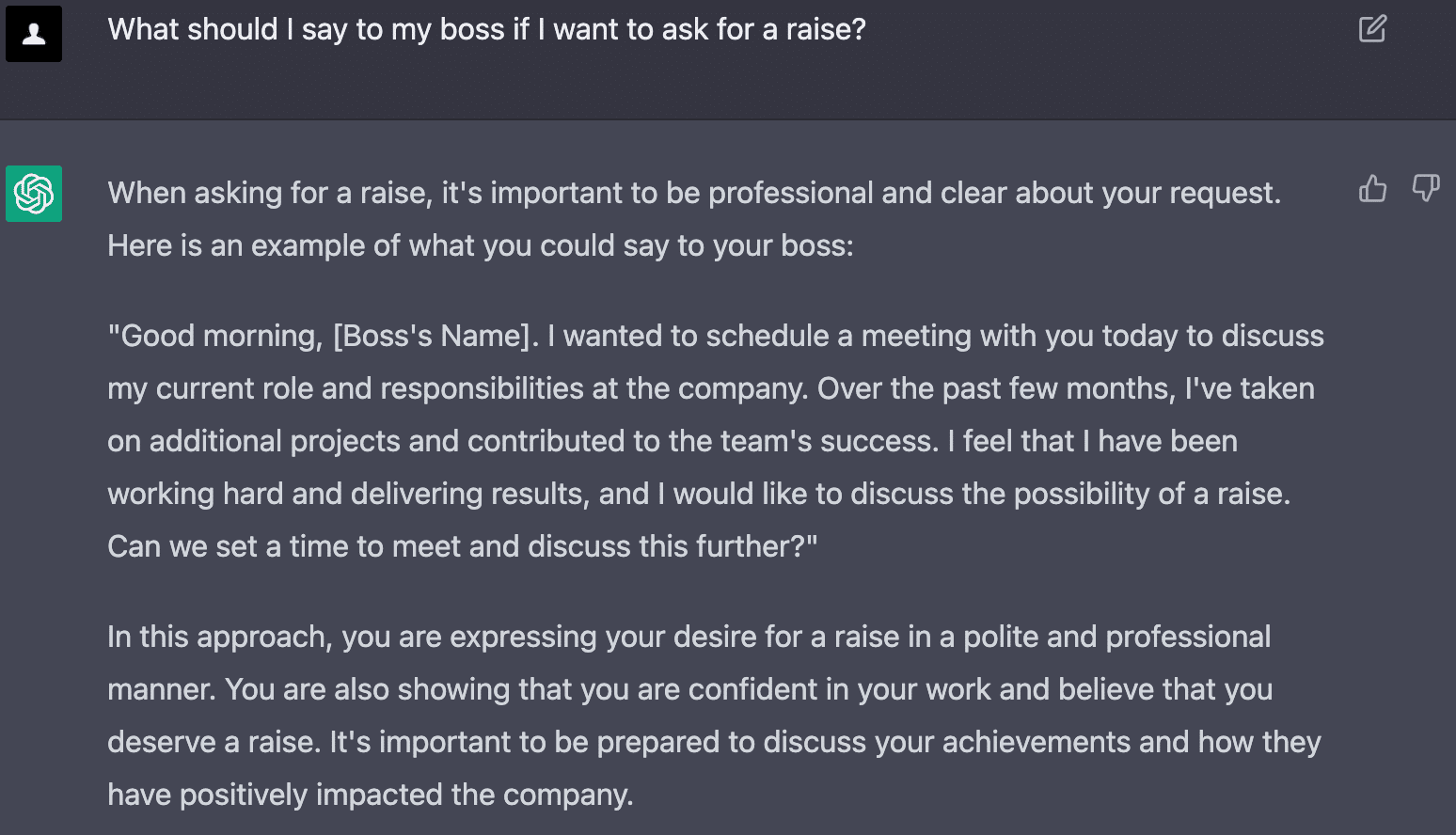
Task: Click the green ChatGPT logo avatar
Action: (34, 194)
